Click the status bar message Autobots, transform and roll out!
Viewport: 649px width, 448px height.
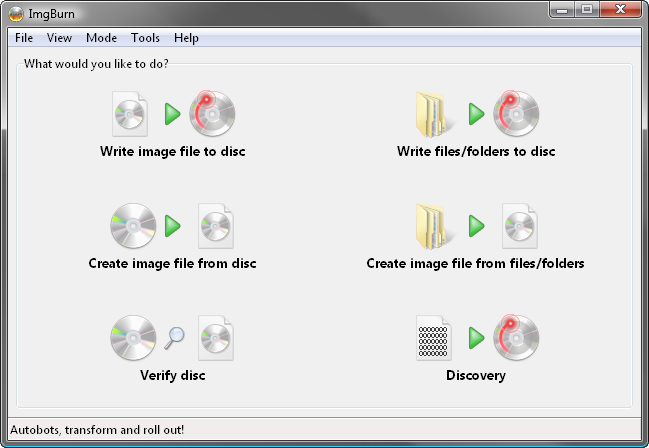click(x=97, y=430)
